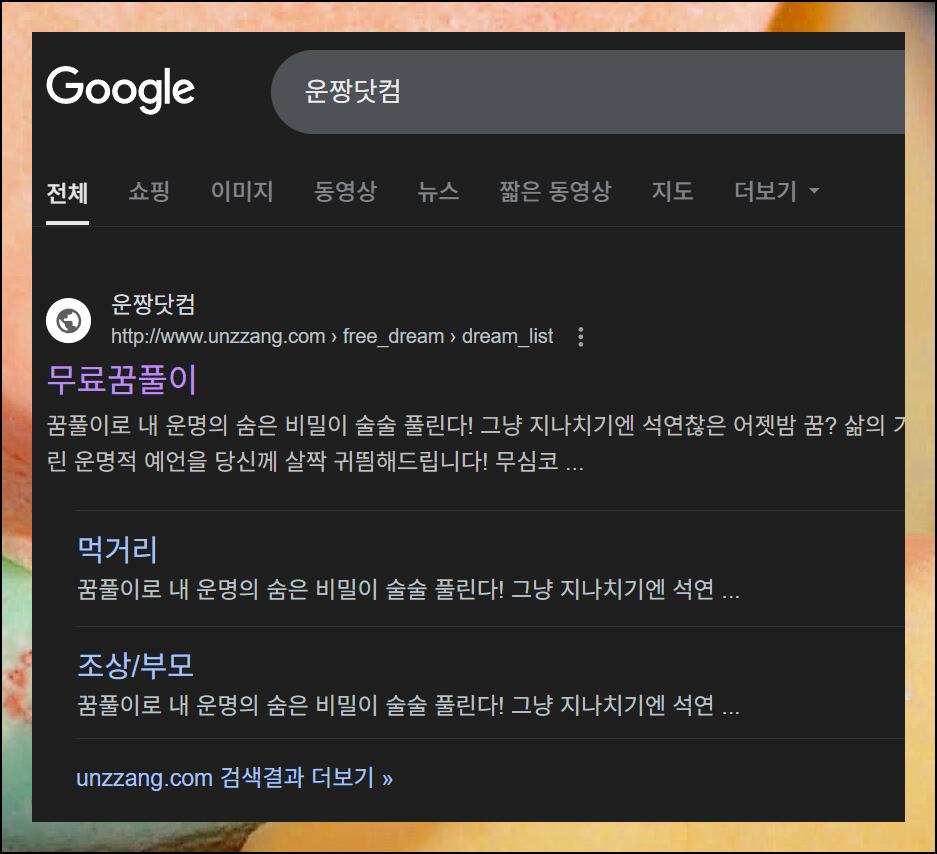Click the 조상/부모 description snippet text

click(x=408, y=706)
